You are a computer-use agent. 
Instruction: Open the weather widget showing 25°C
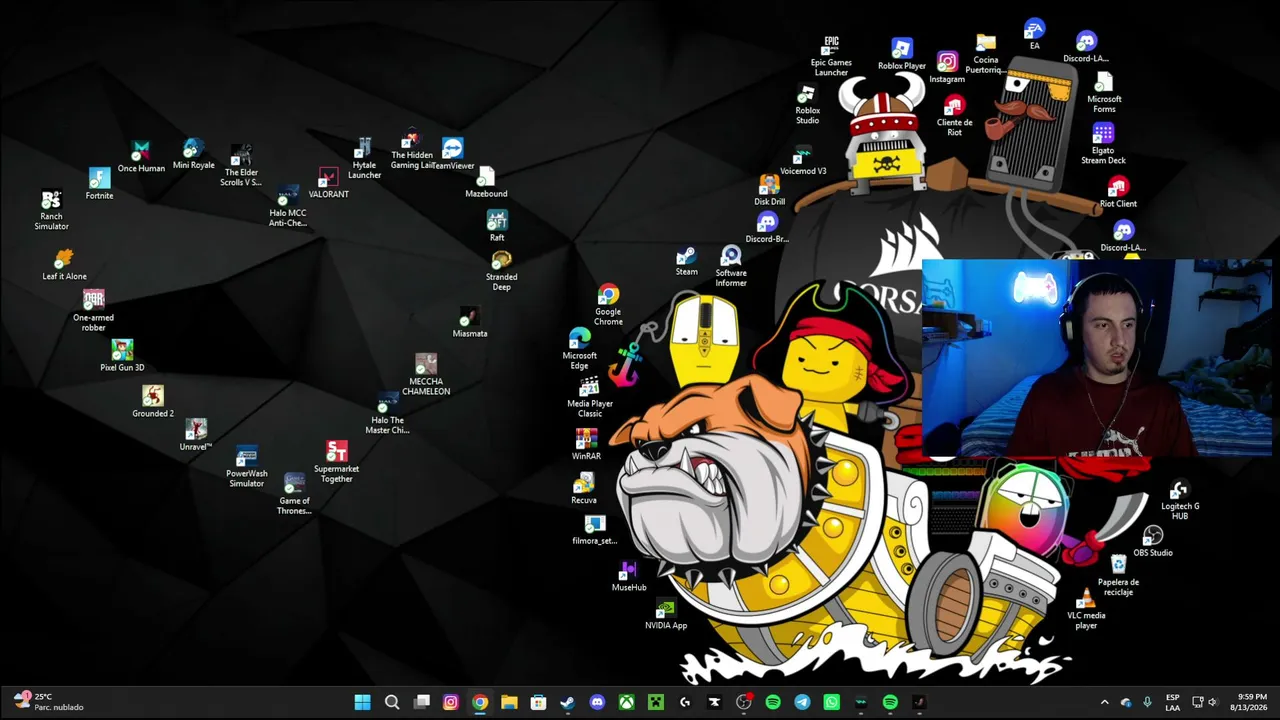pyautogui.click(x=49, y=702)
